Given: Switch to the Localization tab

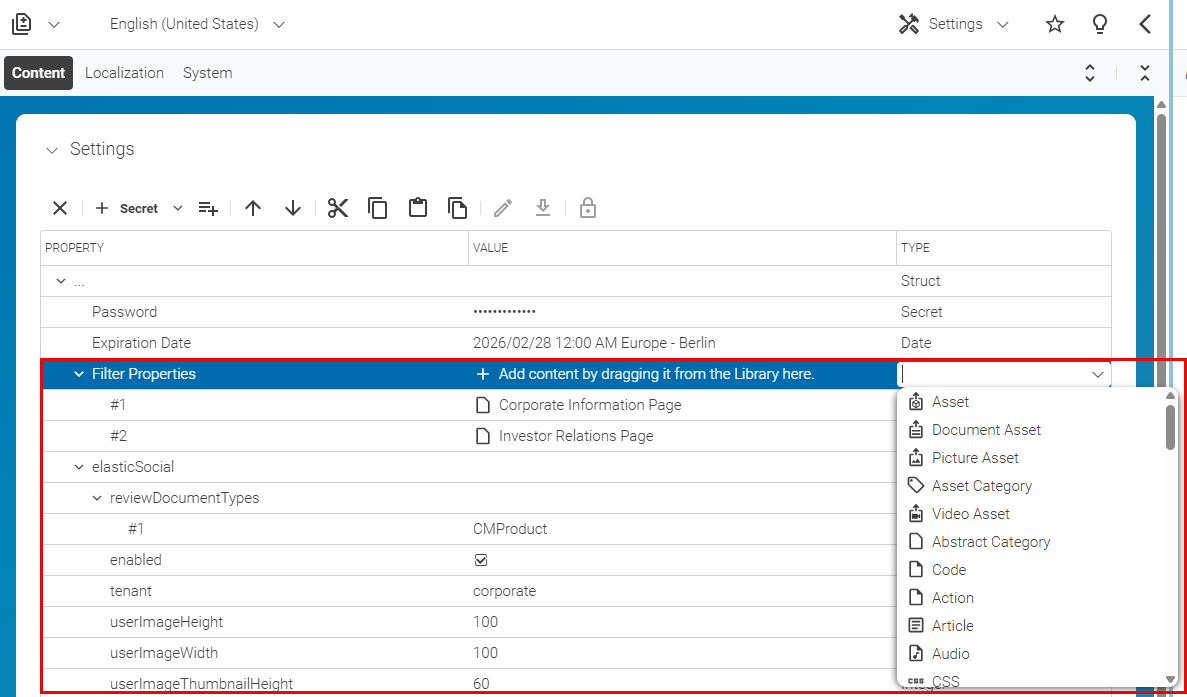Looking at the screenshot, I should pyautogui.click(x=124, y=72).
